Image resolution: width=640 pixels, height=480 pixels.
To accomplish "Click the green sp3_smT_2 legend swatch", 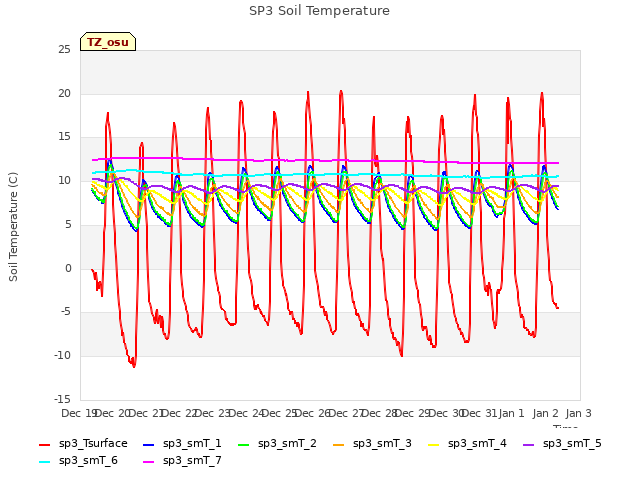I will (244, 444).
